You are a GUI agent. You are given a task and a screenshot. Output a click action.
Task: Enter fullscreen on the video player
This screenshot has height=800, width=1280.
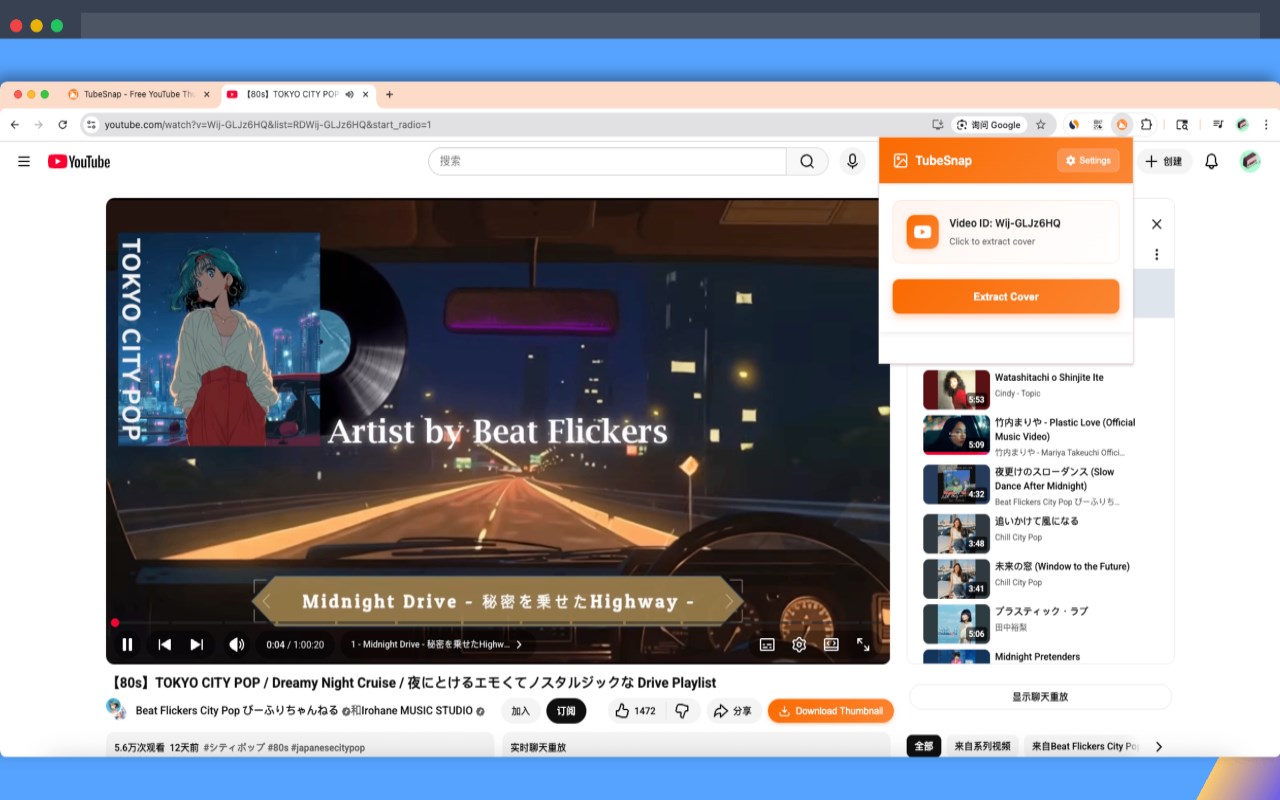tap(863, 645)
